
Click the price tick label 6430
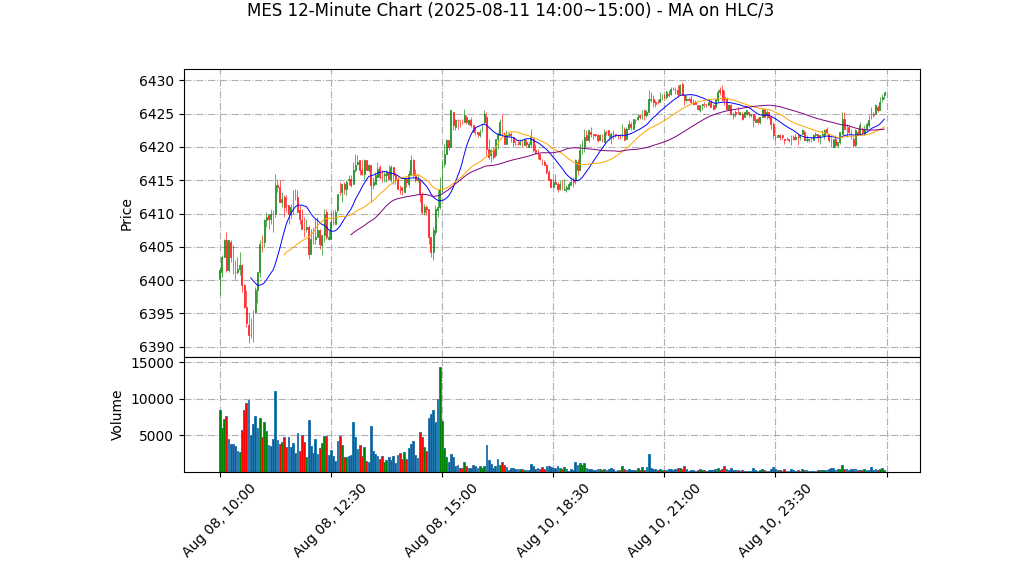(156, 81)
